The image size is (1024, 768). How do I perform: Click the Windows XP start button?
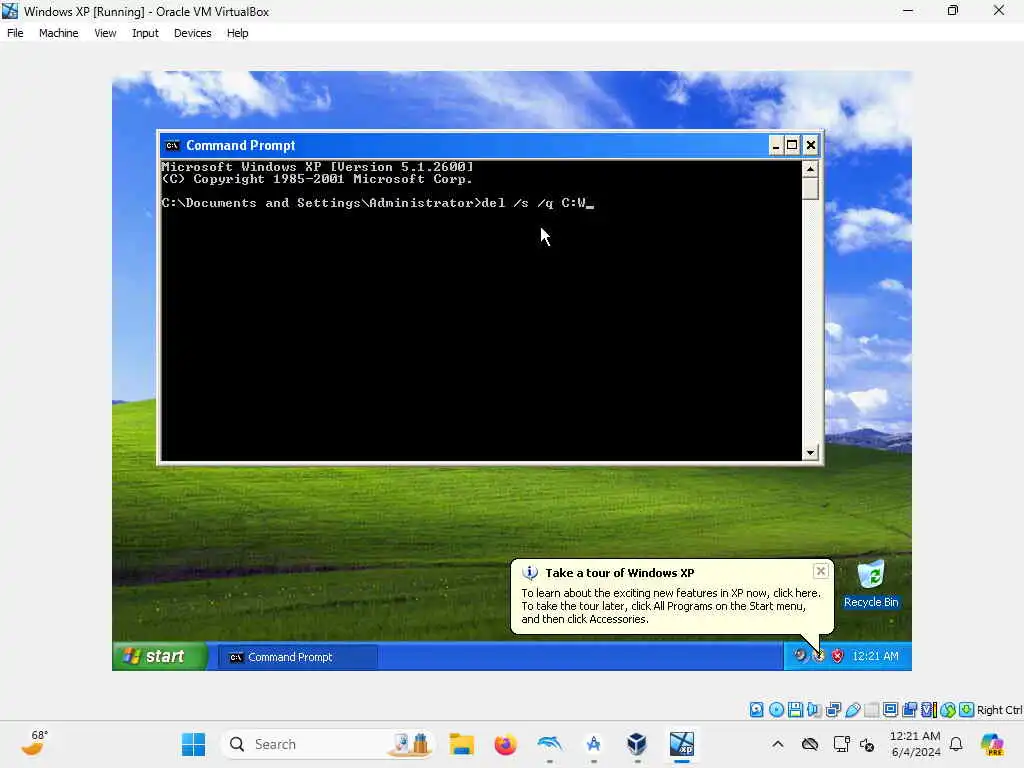(159, 656)
